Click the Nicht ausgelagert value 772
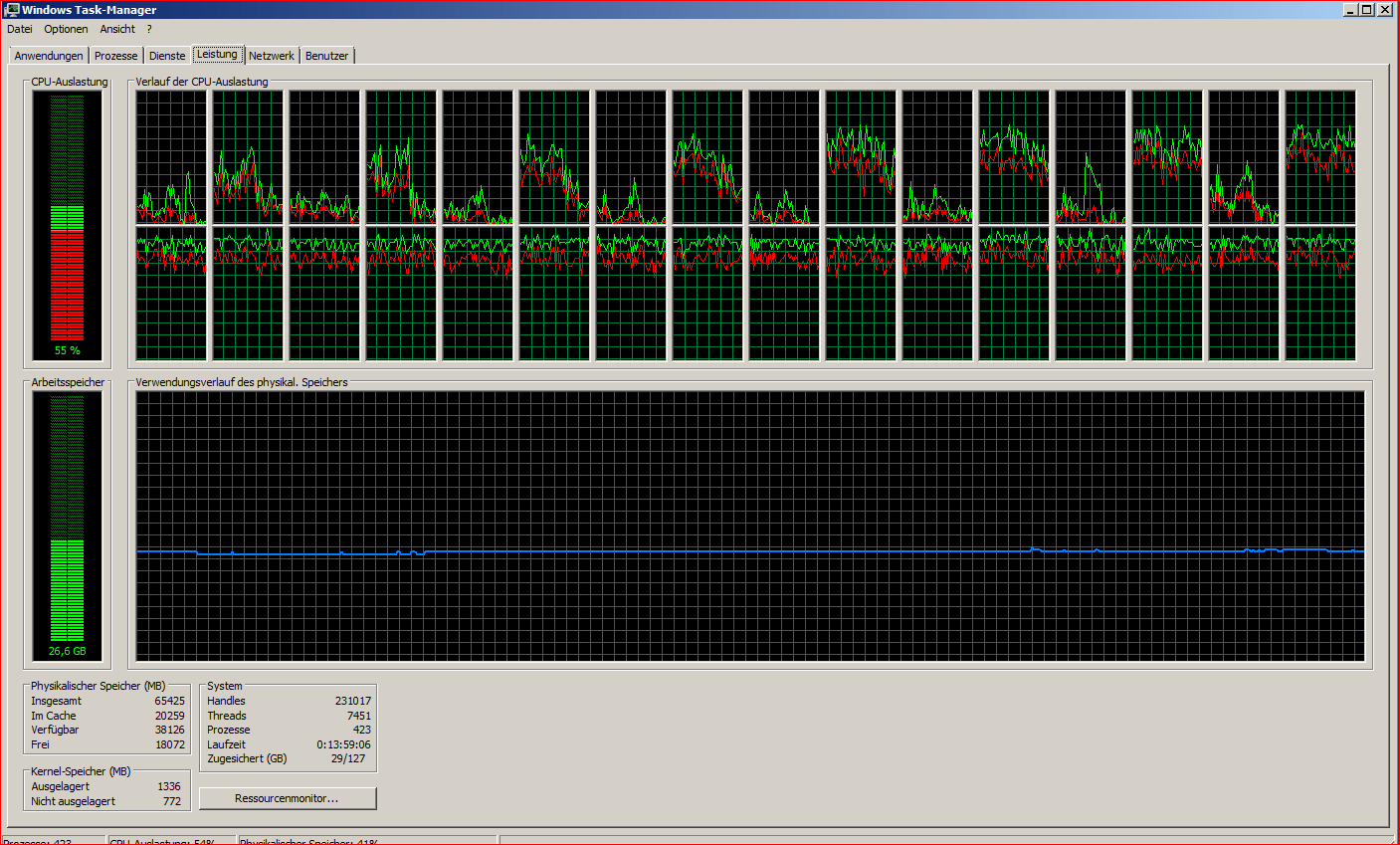 click(172, 801)
